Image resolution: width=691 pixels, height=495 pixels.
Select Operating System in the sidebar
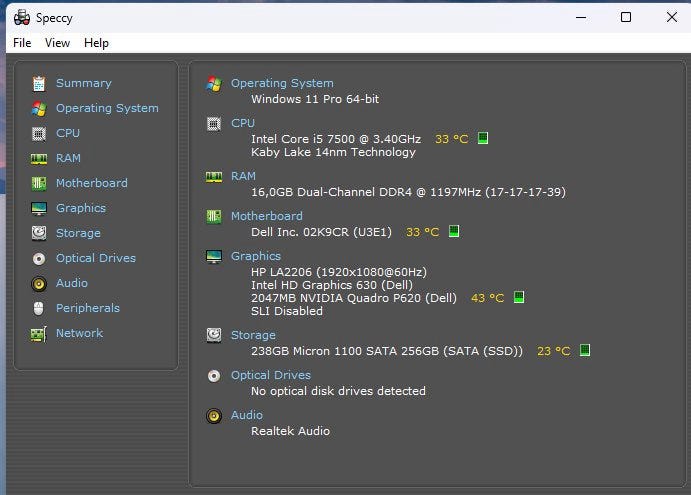coord(107,108)
